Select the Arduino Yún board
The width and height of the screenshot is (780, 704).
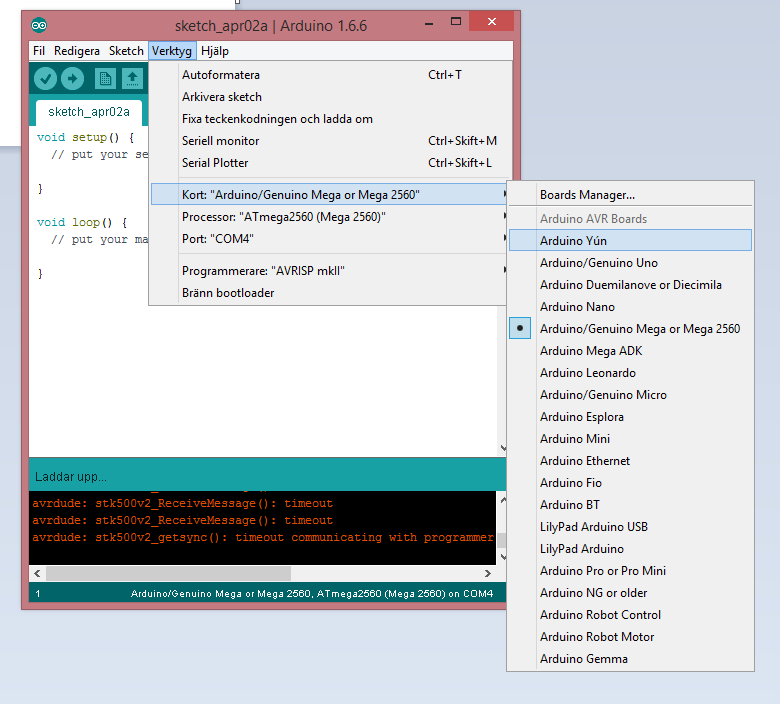tap(630, 240)
